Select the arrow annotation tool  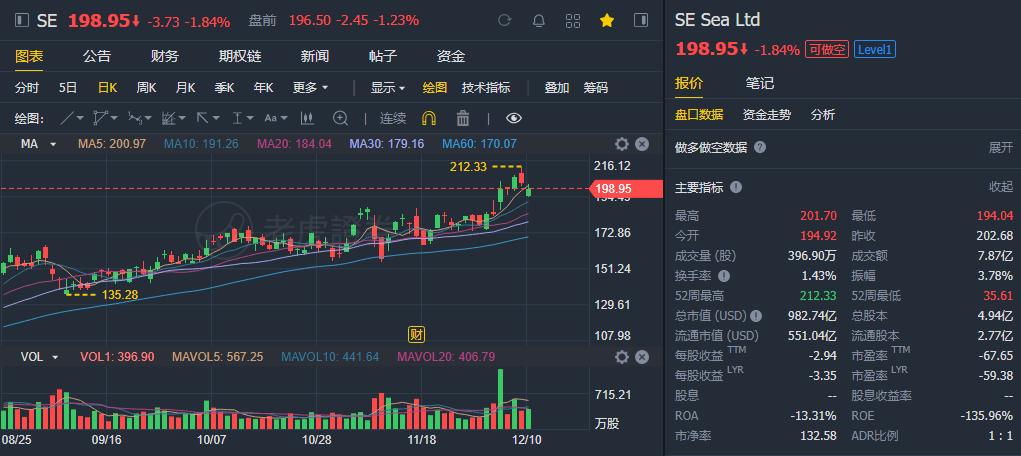point(203,118)
